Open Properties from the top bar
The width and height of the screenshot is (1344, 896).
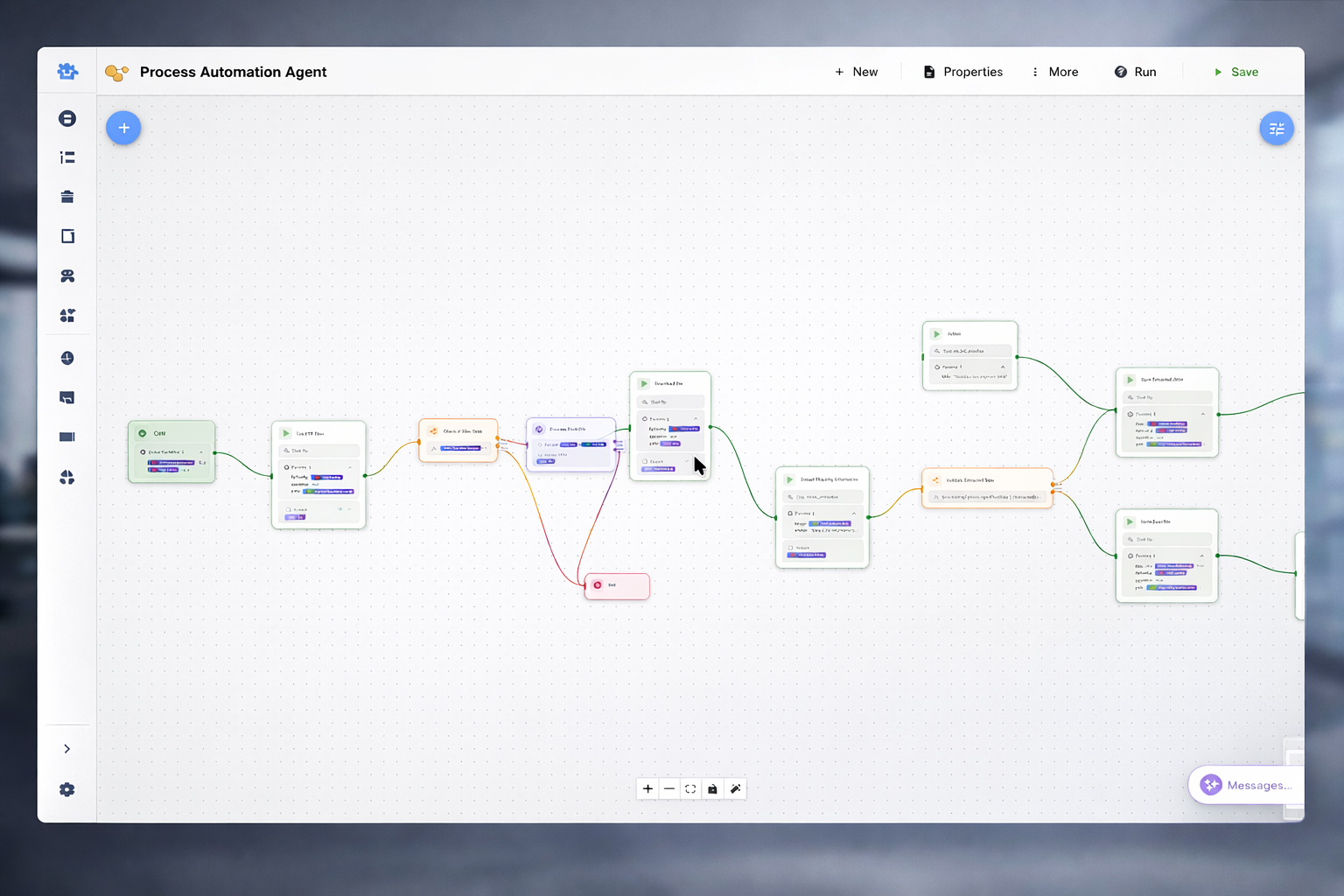point(963,72)
